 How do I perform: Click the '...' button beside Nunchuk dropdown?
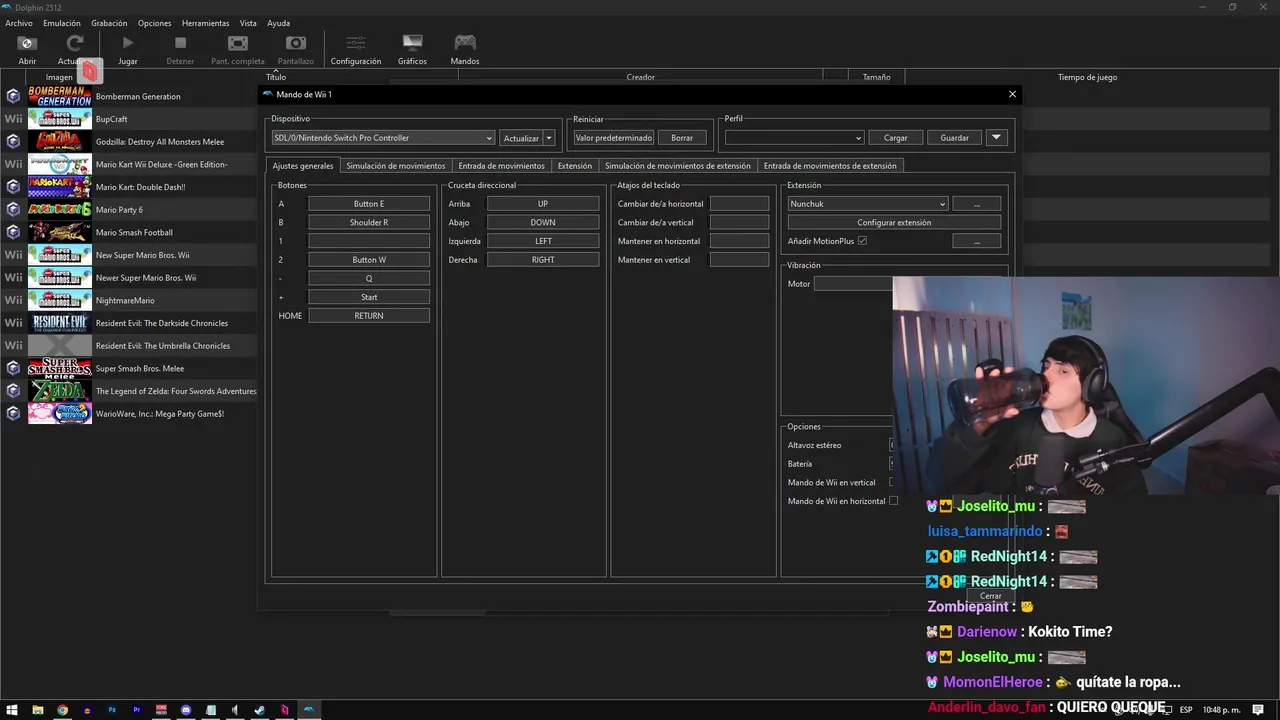point(977,204)
